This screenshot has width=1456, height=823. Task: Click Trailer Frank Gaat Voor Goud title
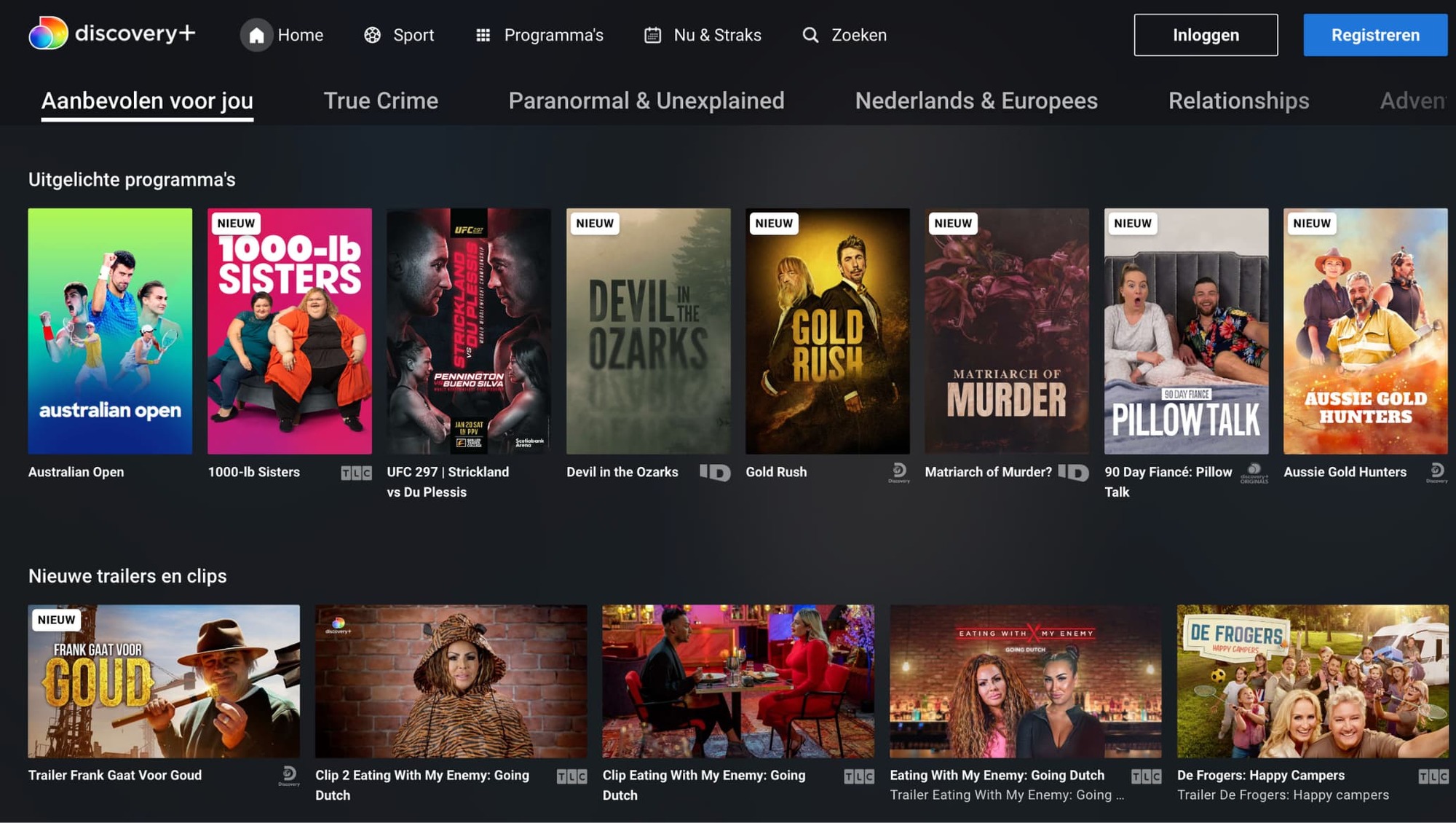(115, 776)
